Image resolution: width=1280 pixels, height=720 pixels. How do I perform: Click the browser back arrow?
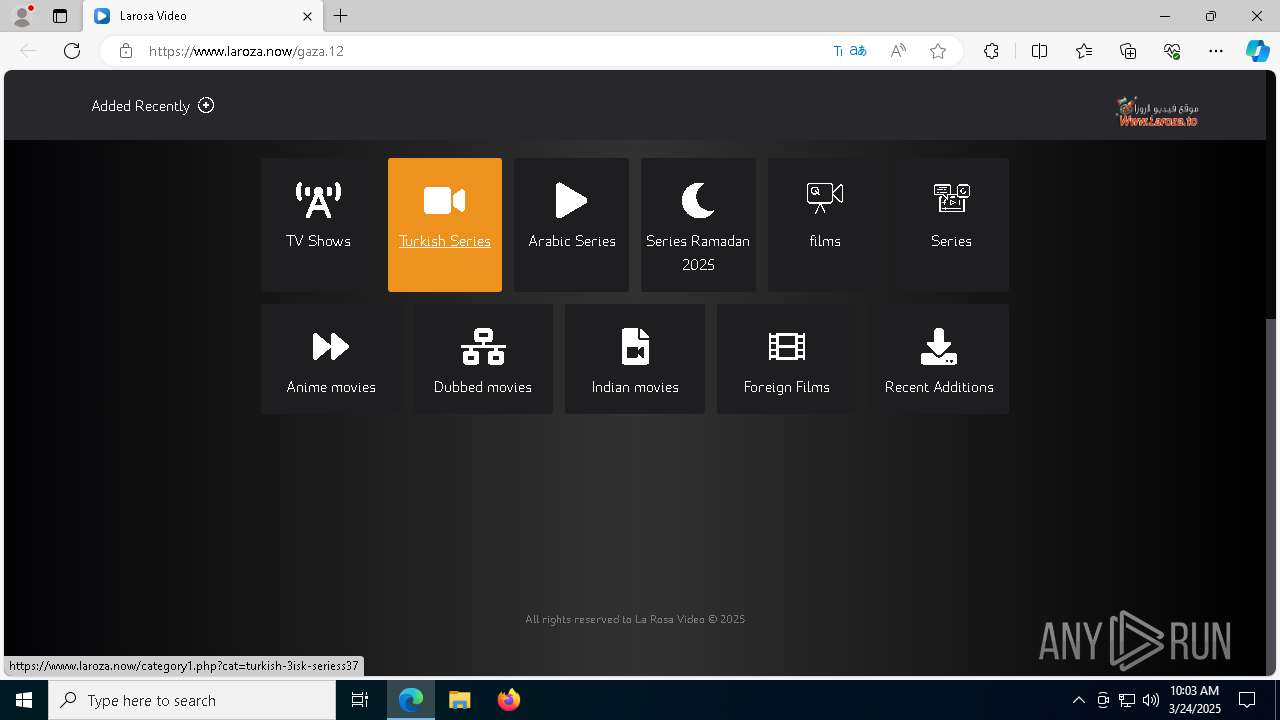28,51
